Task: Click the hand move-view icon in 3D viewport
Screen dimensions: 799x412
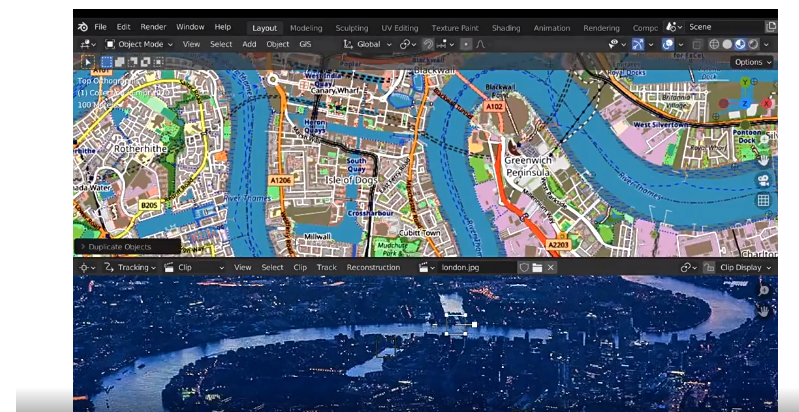Action: coord(763,160)
